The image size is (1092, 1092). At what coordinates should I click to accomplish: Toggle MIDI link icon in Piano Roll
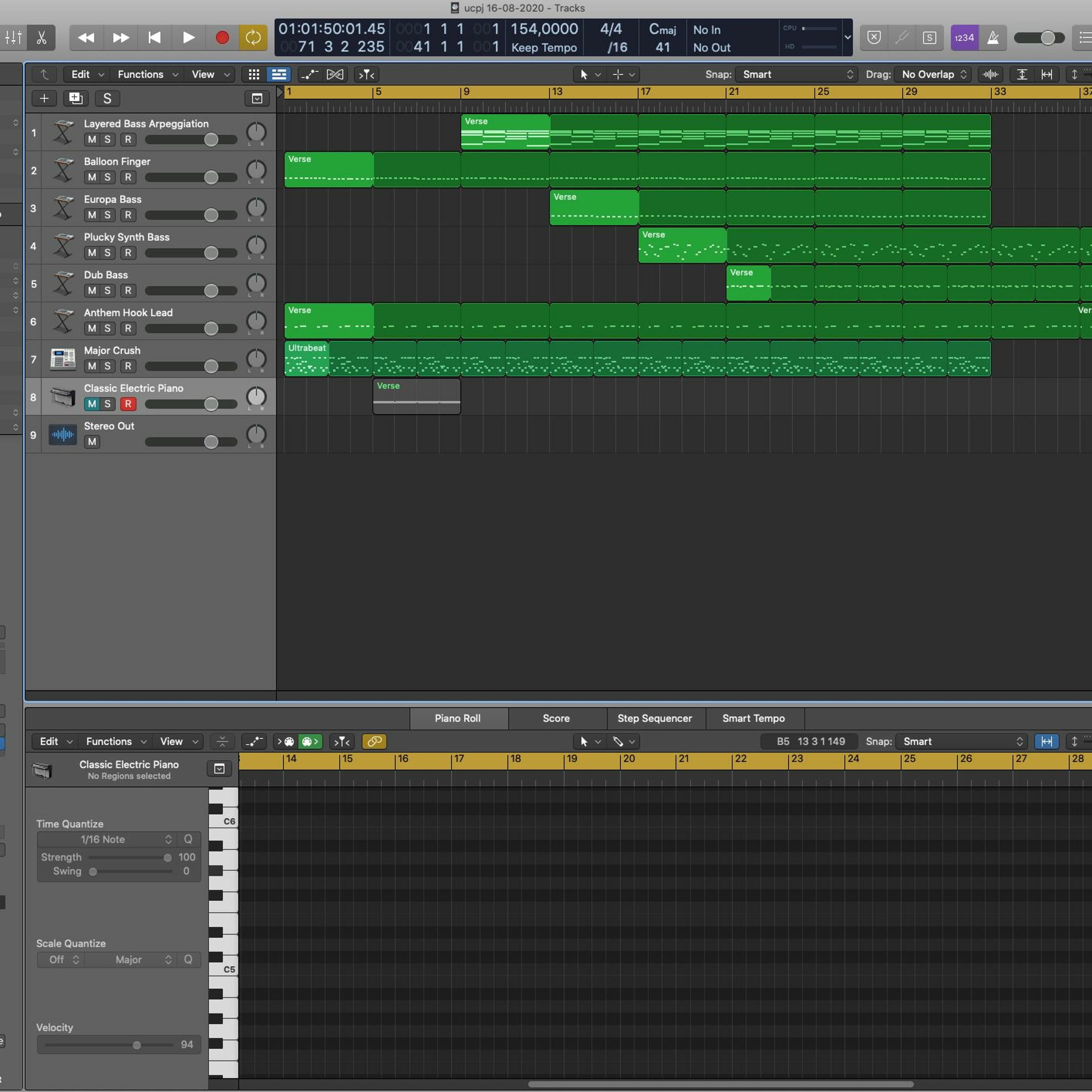click(374, 741)
